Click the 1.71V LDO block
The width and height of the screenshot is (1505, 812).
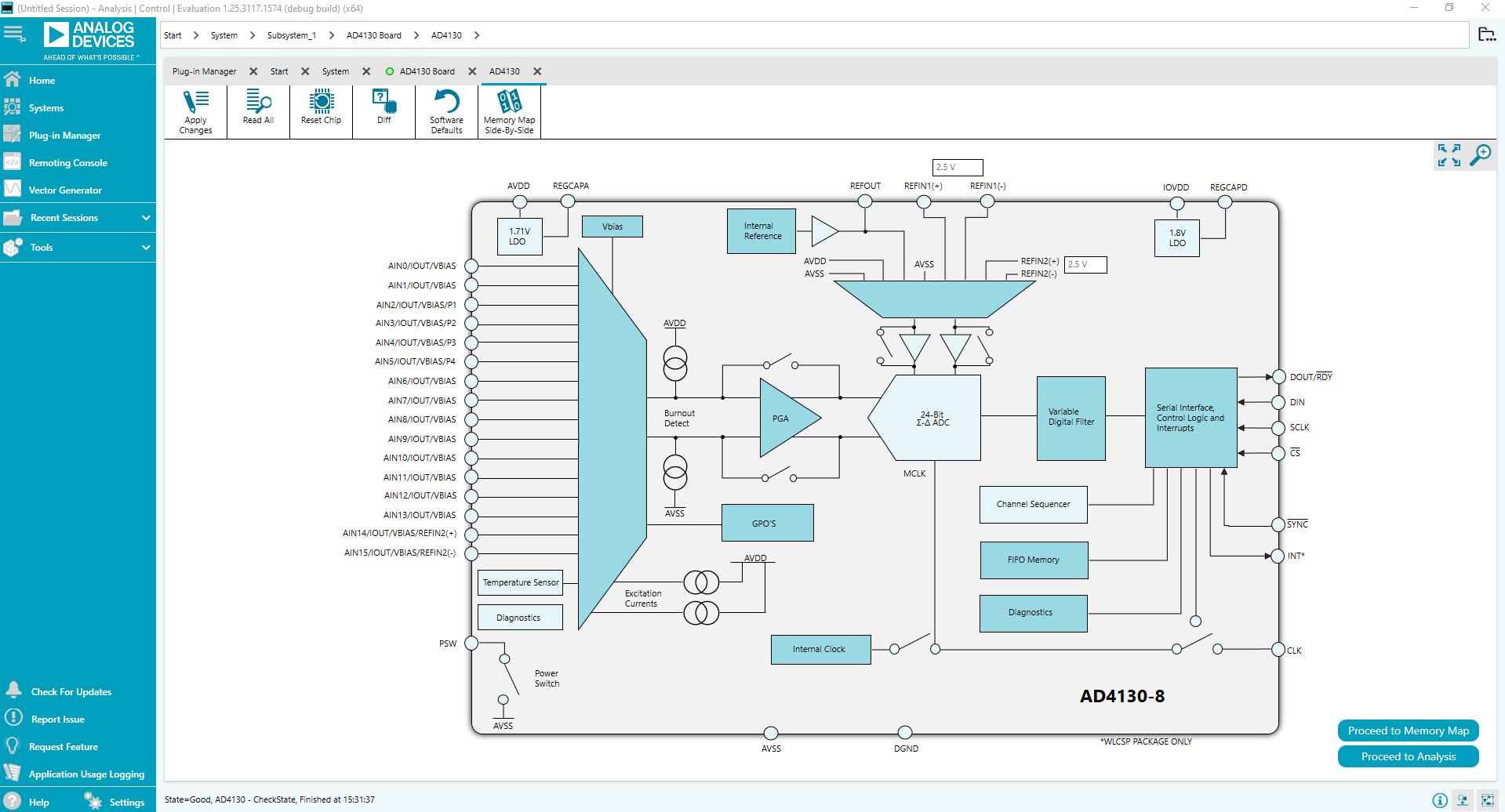pos(520,237)
